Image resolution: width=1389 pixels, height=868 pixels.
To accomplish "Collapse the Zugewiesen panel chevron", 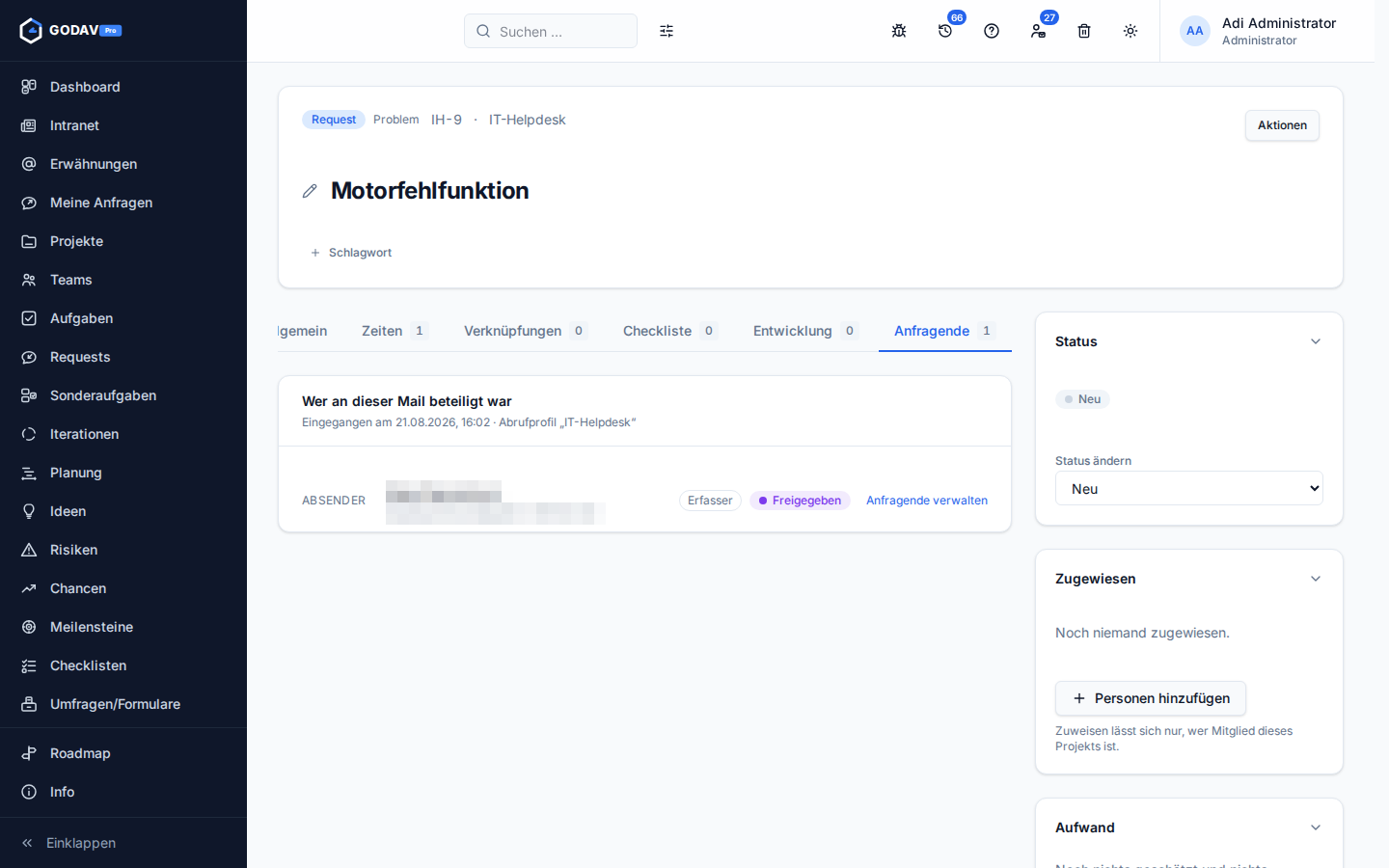I will [1316, 579].
